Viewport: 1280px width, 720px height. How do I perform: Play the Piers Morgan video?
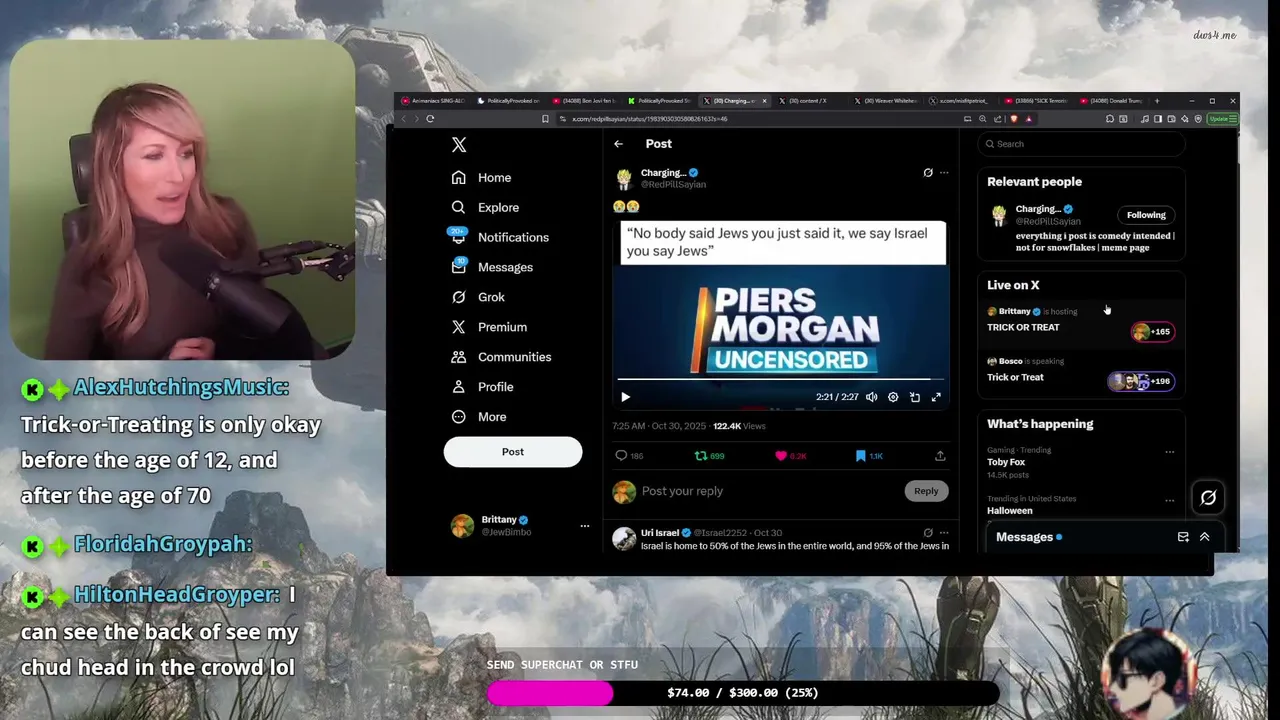coord(626,397)
